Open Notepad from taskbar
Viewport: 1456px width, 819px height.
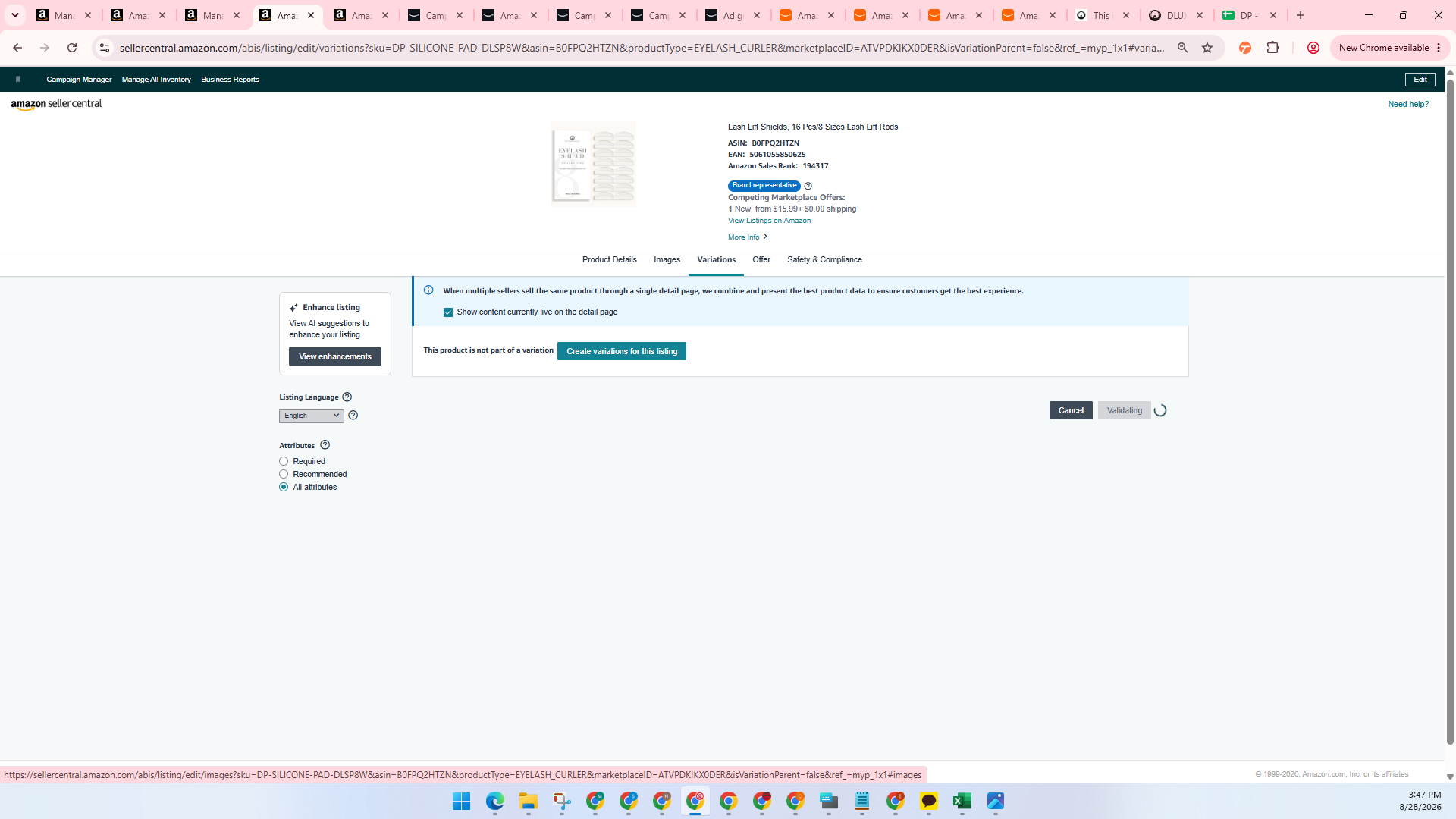coord(861,802)
